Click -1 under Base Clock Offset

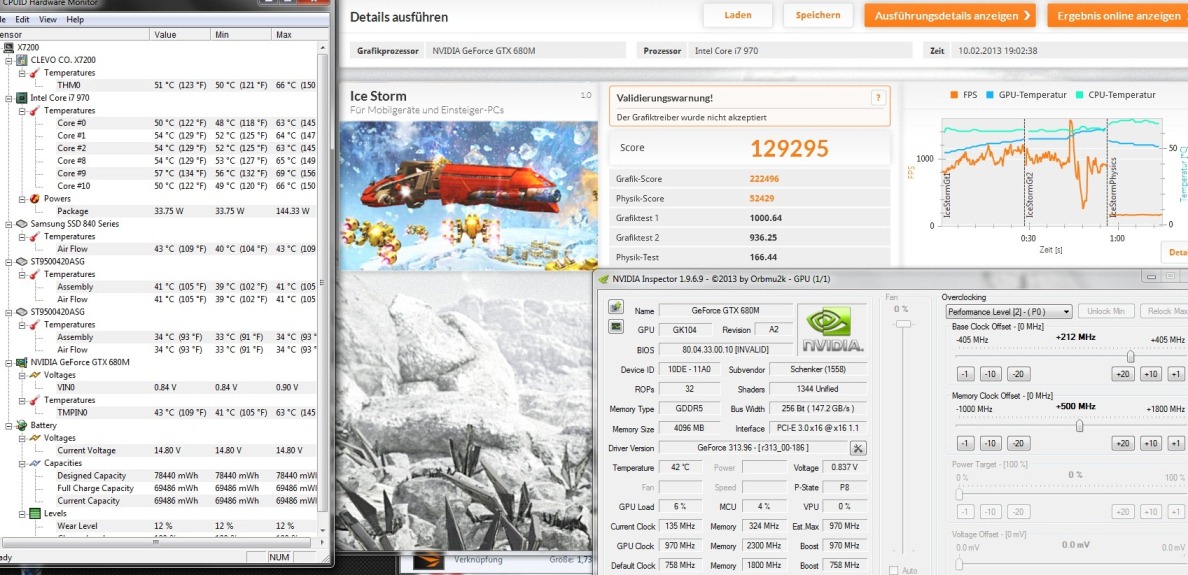tap(965, 374)
